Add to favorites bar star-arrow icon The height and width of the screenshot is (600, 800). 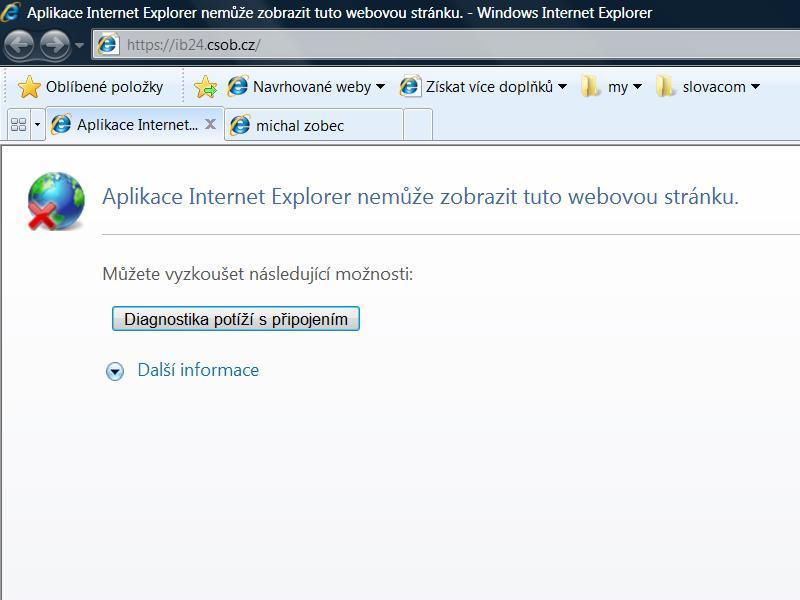coord(206,87)
